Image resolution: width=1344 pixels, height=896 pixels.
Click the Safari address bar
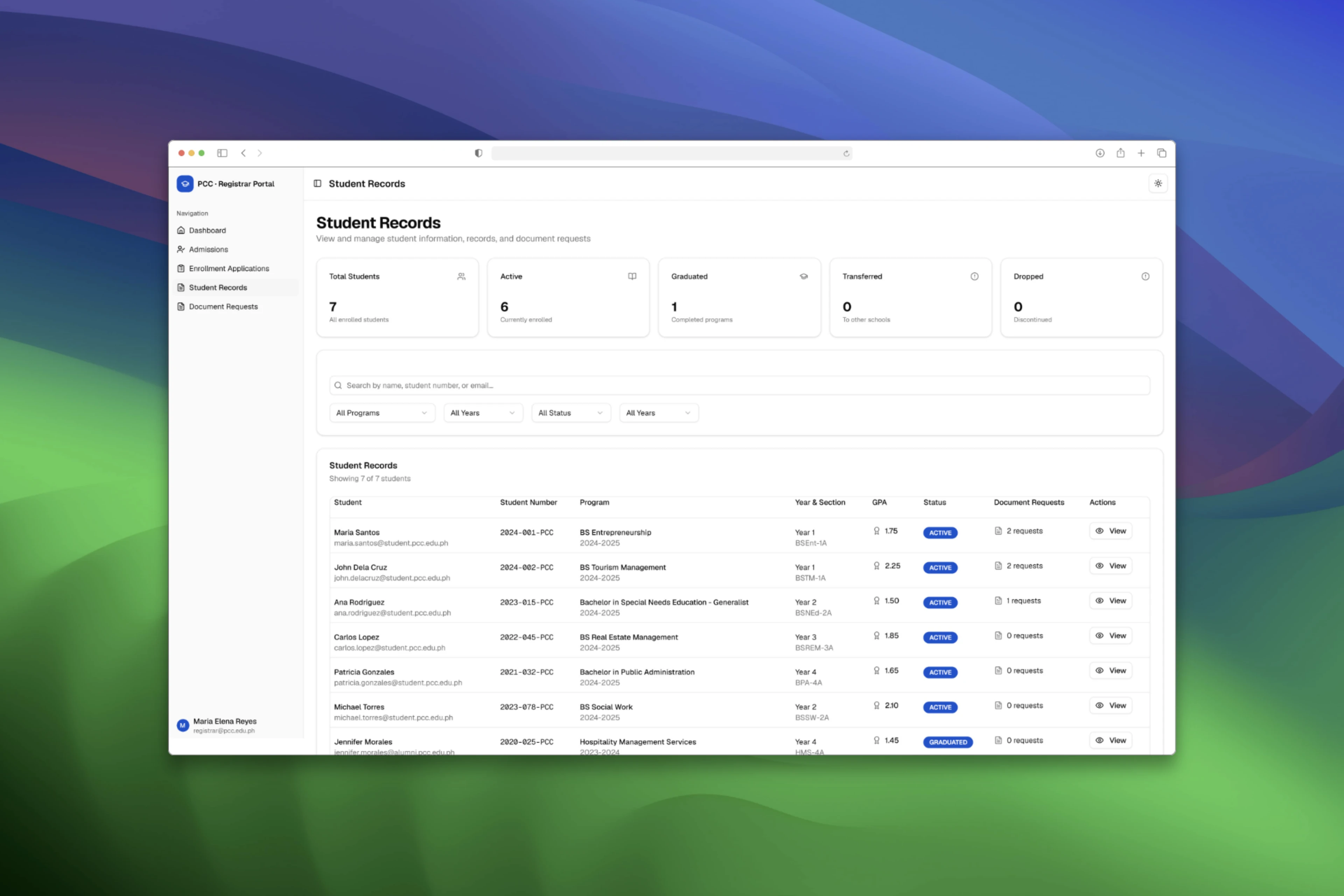[x=671, y=153]
